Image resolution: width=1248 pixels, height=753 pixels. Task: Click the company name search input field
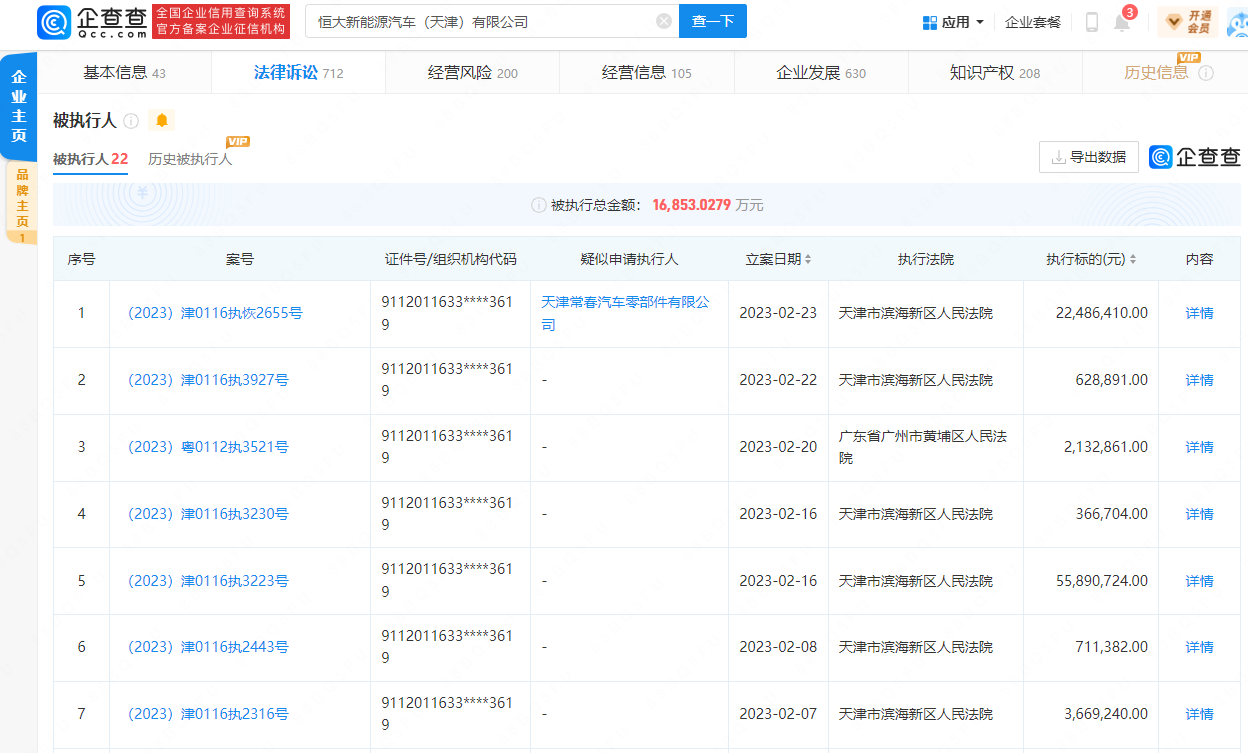tap(480, 21)
